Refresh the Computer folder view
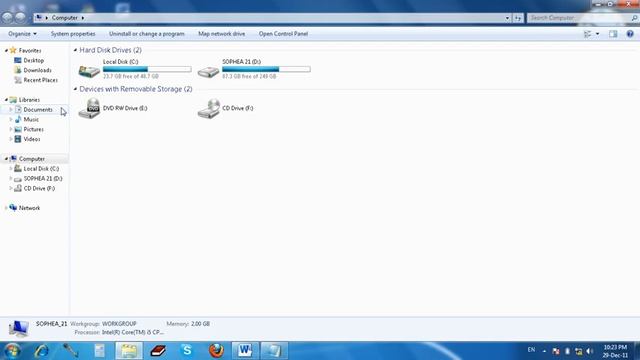The height and width of the screenshot is (360, 640). (518, 18)
